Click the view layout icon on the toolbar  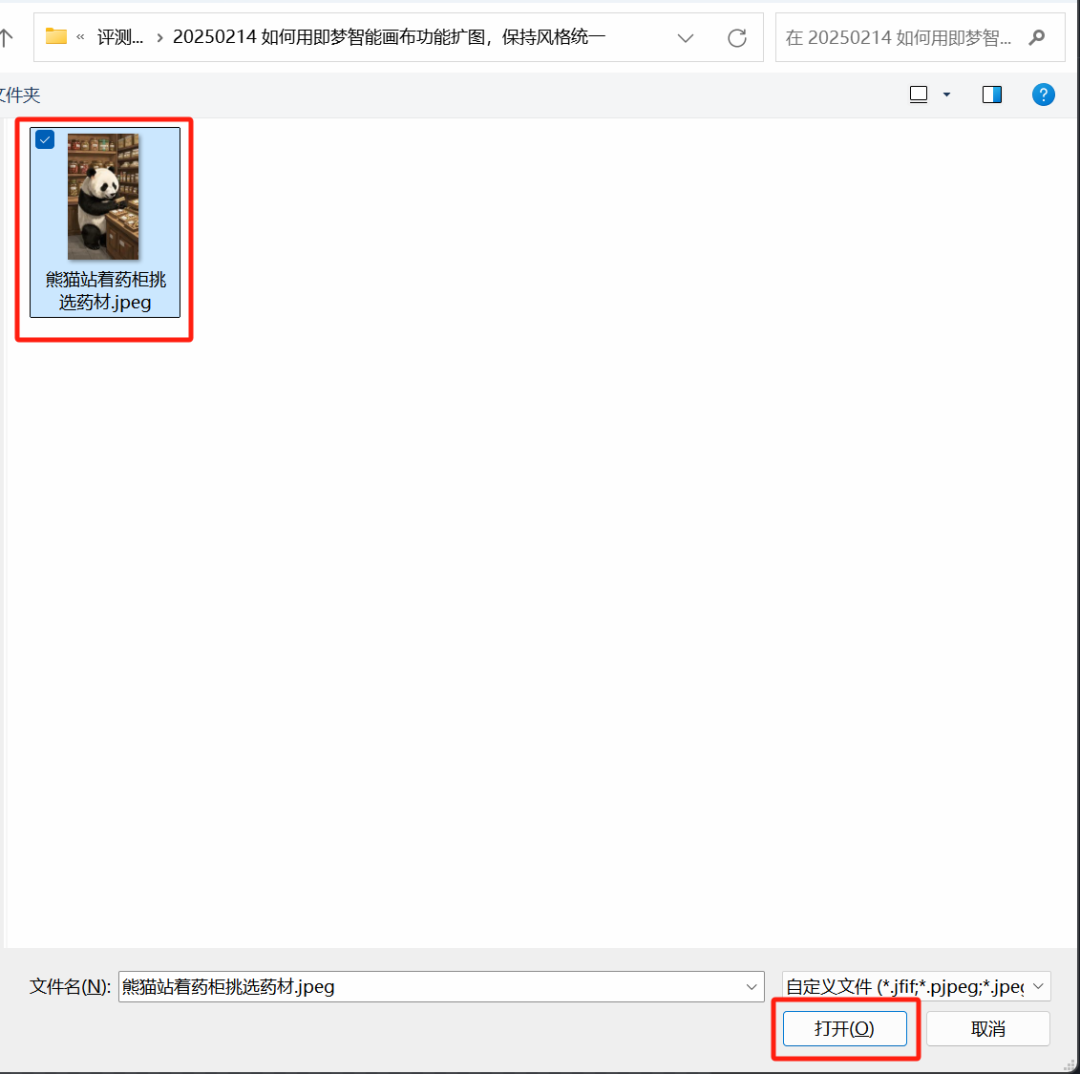pyautogui.click(x=917, y=93)
